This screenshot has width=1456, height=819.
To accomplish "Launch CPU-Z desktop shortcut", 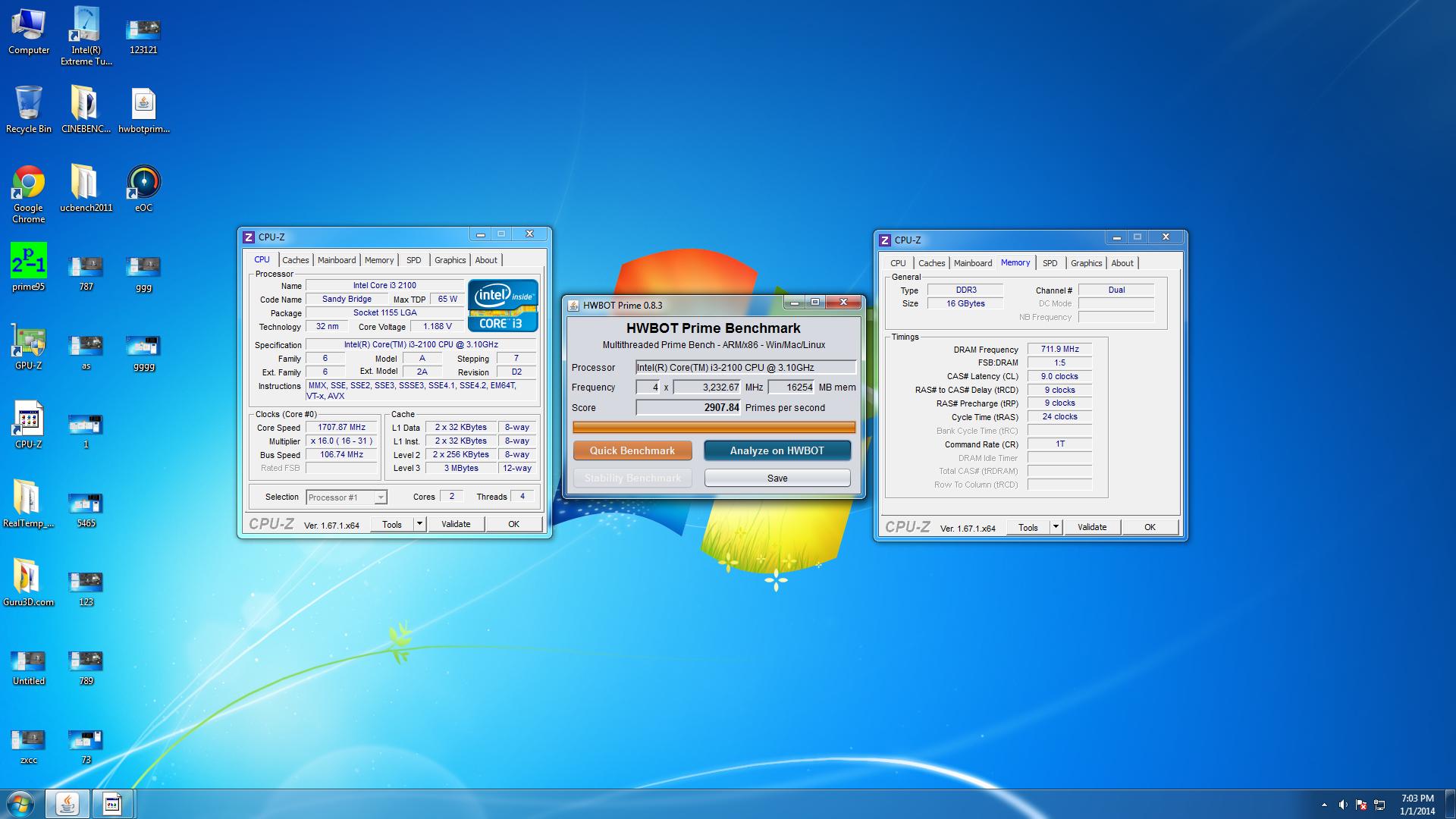I will [x=29, y=425].
